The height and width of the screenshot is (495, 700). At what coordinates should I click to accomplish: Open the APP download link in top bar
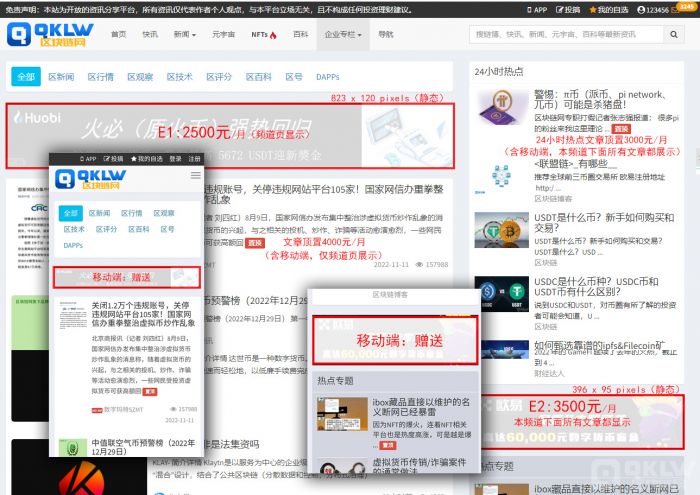537,9
